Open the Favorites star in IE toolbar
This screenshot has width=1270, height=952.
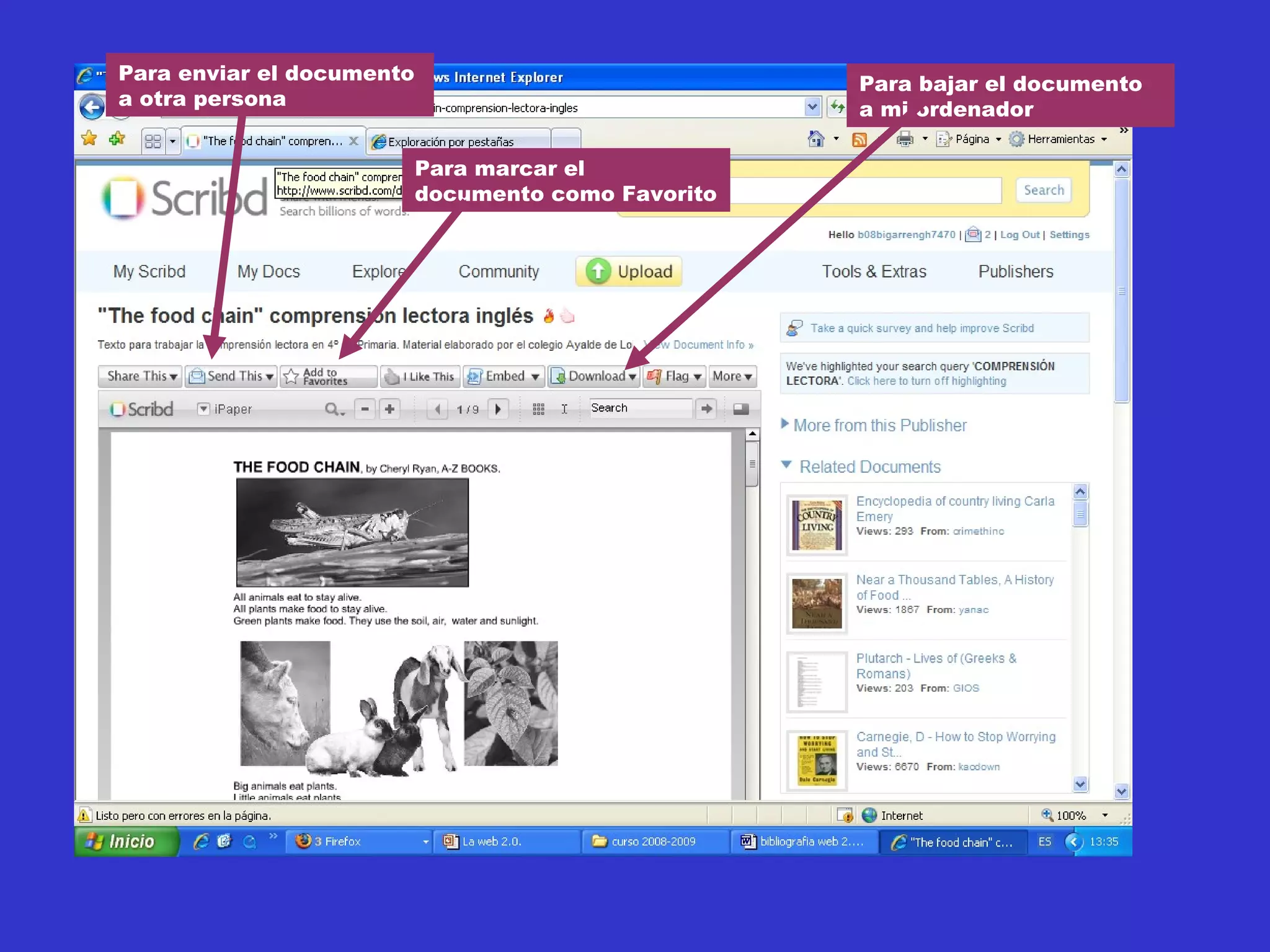89,138
